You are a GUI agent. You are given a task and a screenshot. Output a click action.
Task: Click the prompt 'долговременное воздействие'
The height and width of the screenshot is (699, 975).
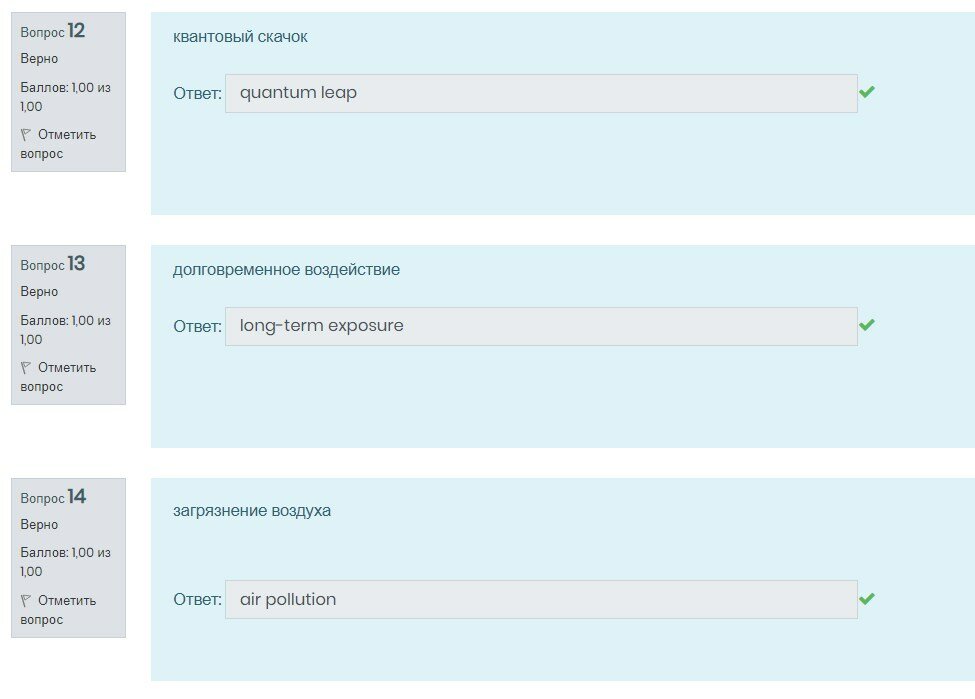286,270
